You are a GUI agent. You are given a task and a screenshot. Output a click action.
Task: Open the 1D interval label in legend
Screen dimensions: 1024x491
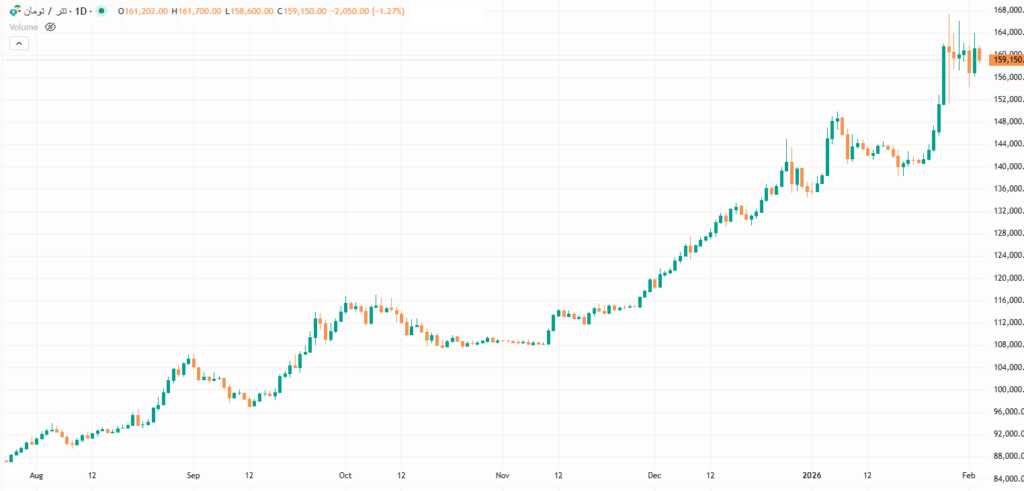82,12
